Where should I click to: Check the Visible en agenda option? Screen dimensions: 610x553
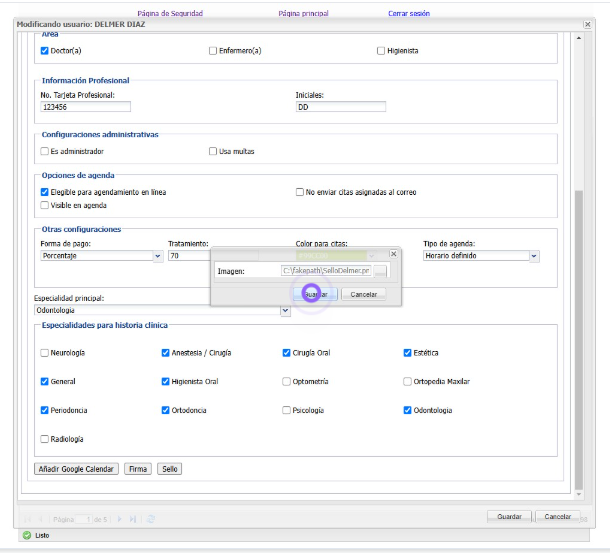pyautogui.click(x=44, y=205)
